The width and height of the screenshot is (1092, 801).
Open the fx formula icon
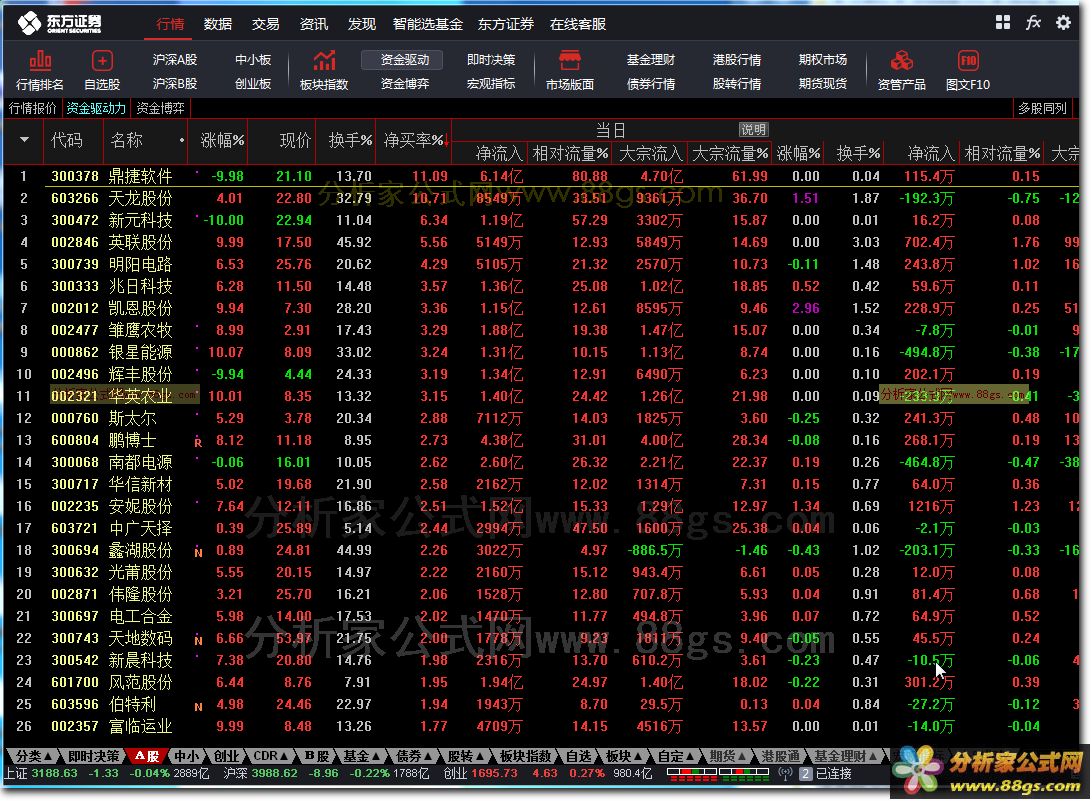pyautogui.click(x=1033, y=22)
